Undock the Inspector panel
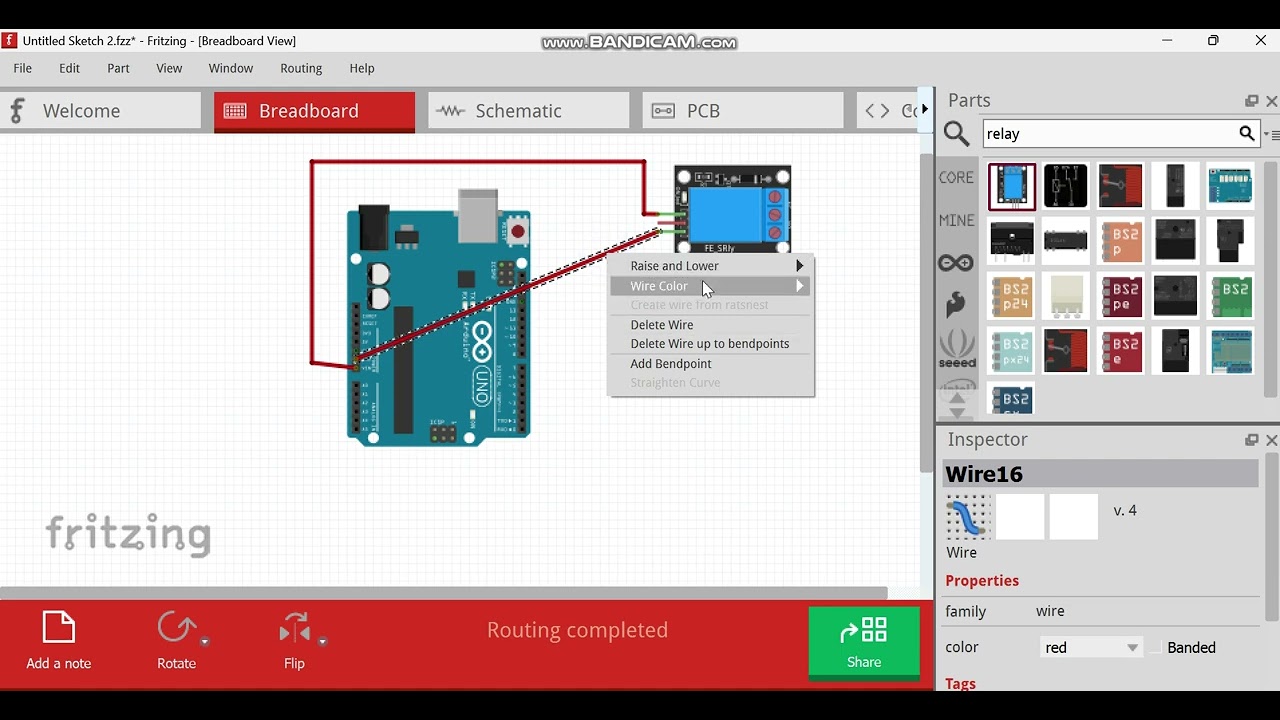 tap(1251, 440)
